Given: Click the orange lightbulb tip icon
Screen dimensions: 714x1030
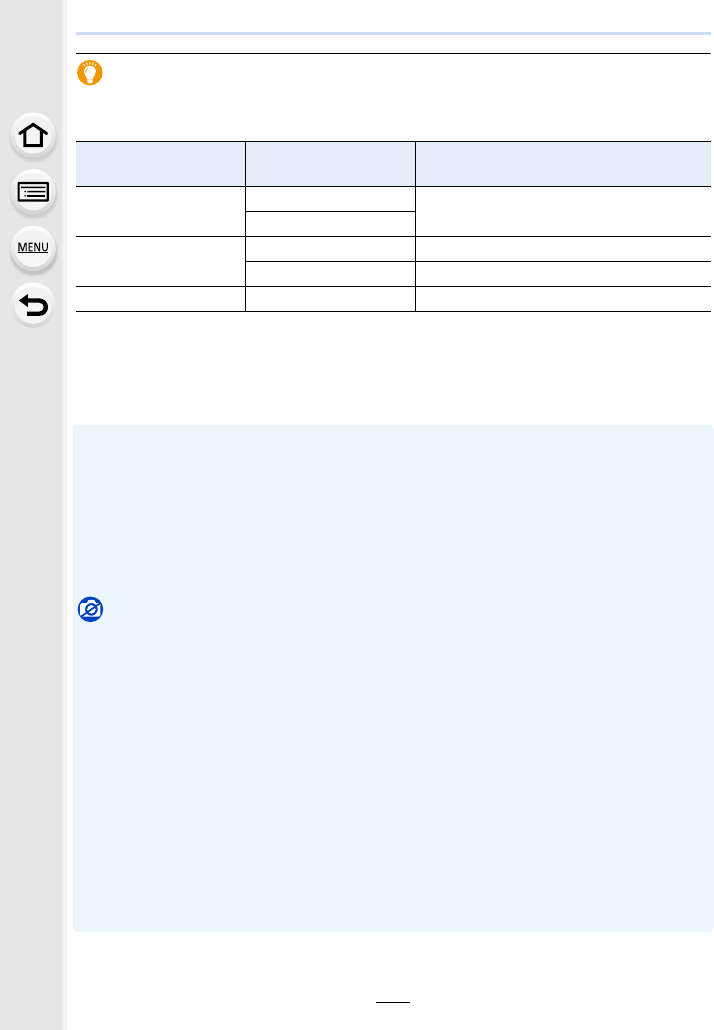Looking at the screenshot, I should click(90, 74).
